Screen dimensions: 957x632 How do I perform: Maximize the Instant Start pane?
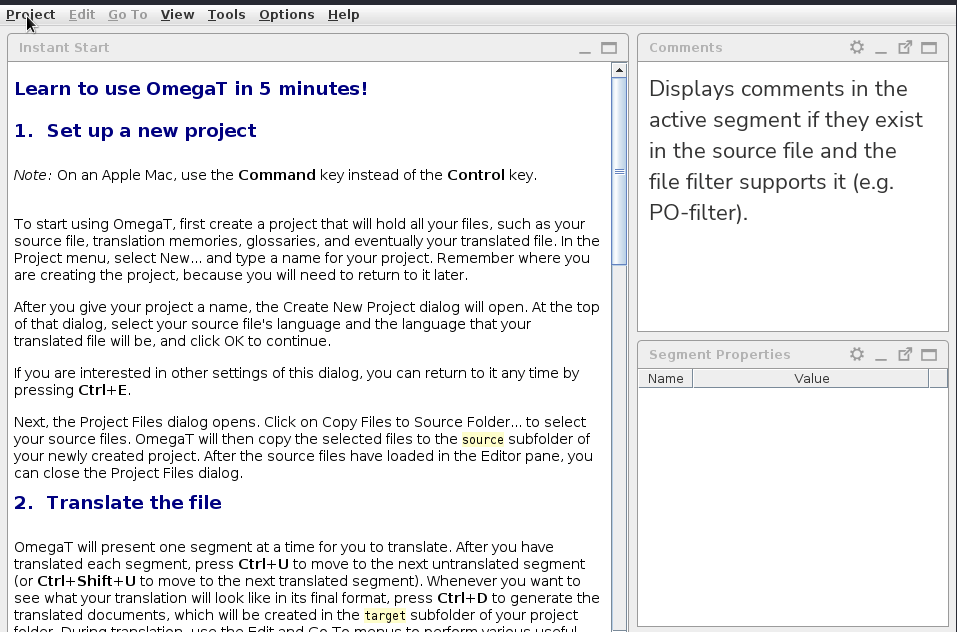[609, 48]
